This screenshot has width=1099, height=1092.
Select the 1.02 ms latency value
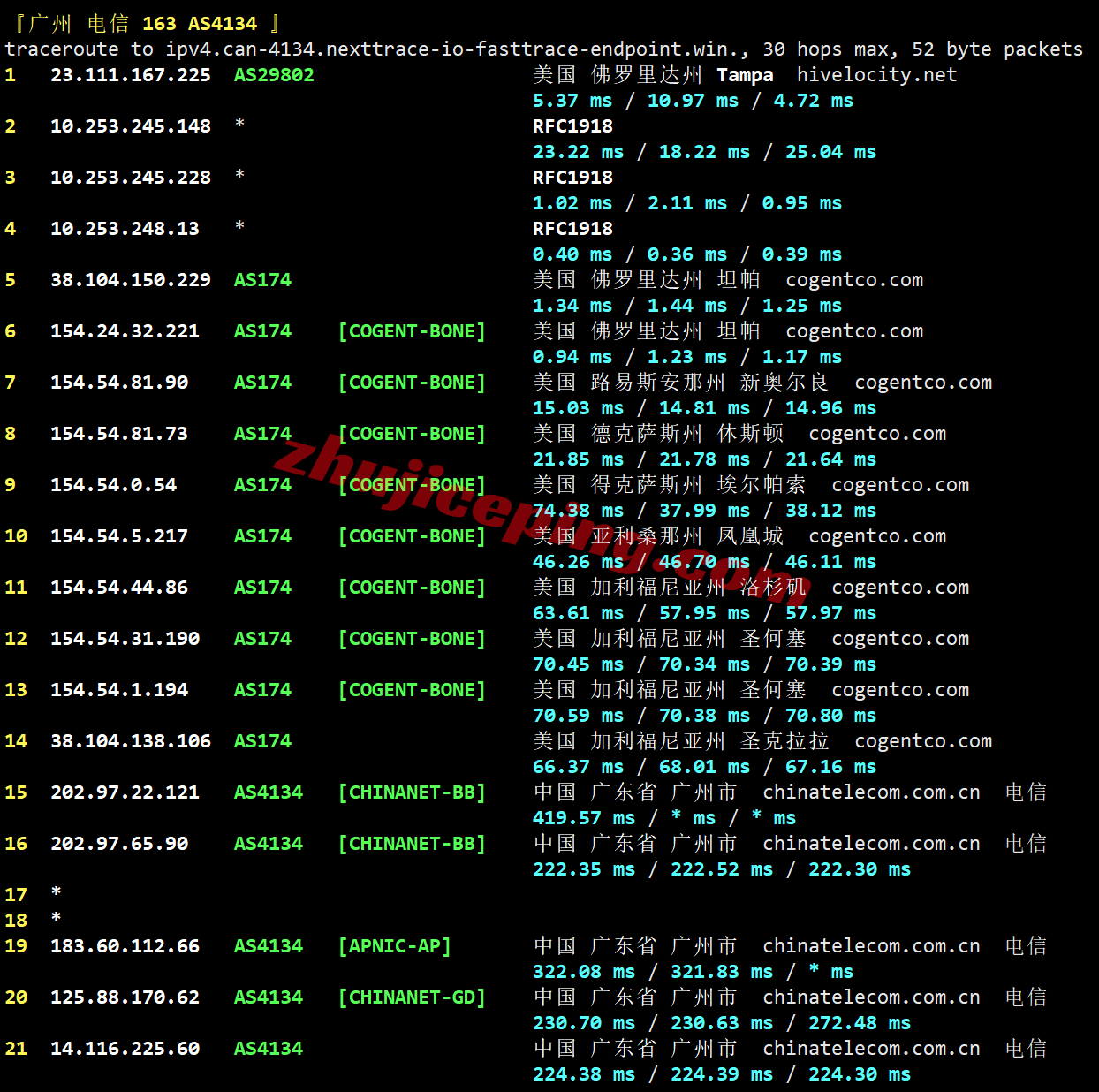tap(572, 203)
